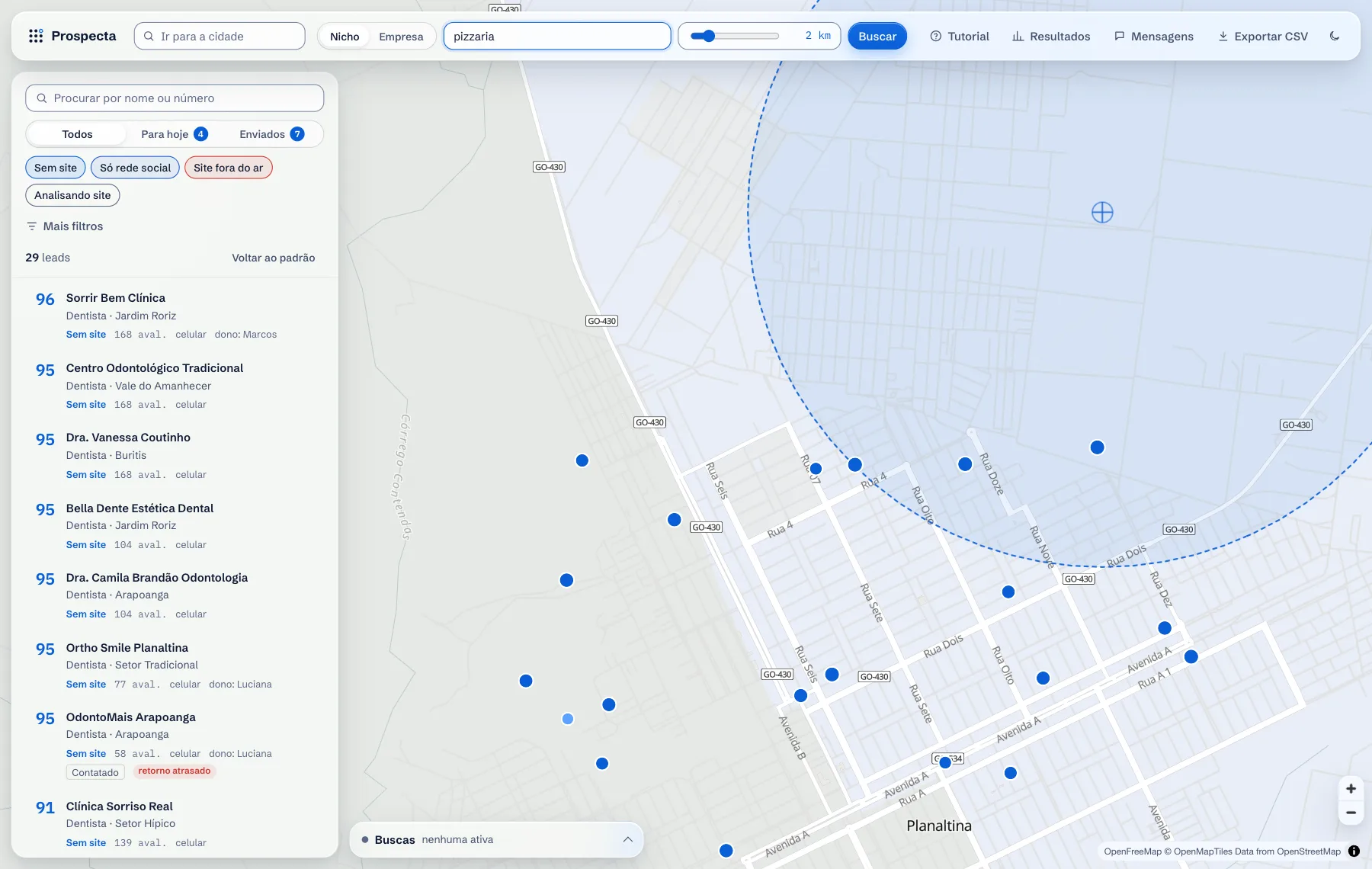Image resolution: width=1372 pixels, height=869 pixels.
Task: Click the crosshair center marker on map
Action: (1102, 212)
